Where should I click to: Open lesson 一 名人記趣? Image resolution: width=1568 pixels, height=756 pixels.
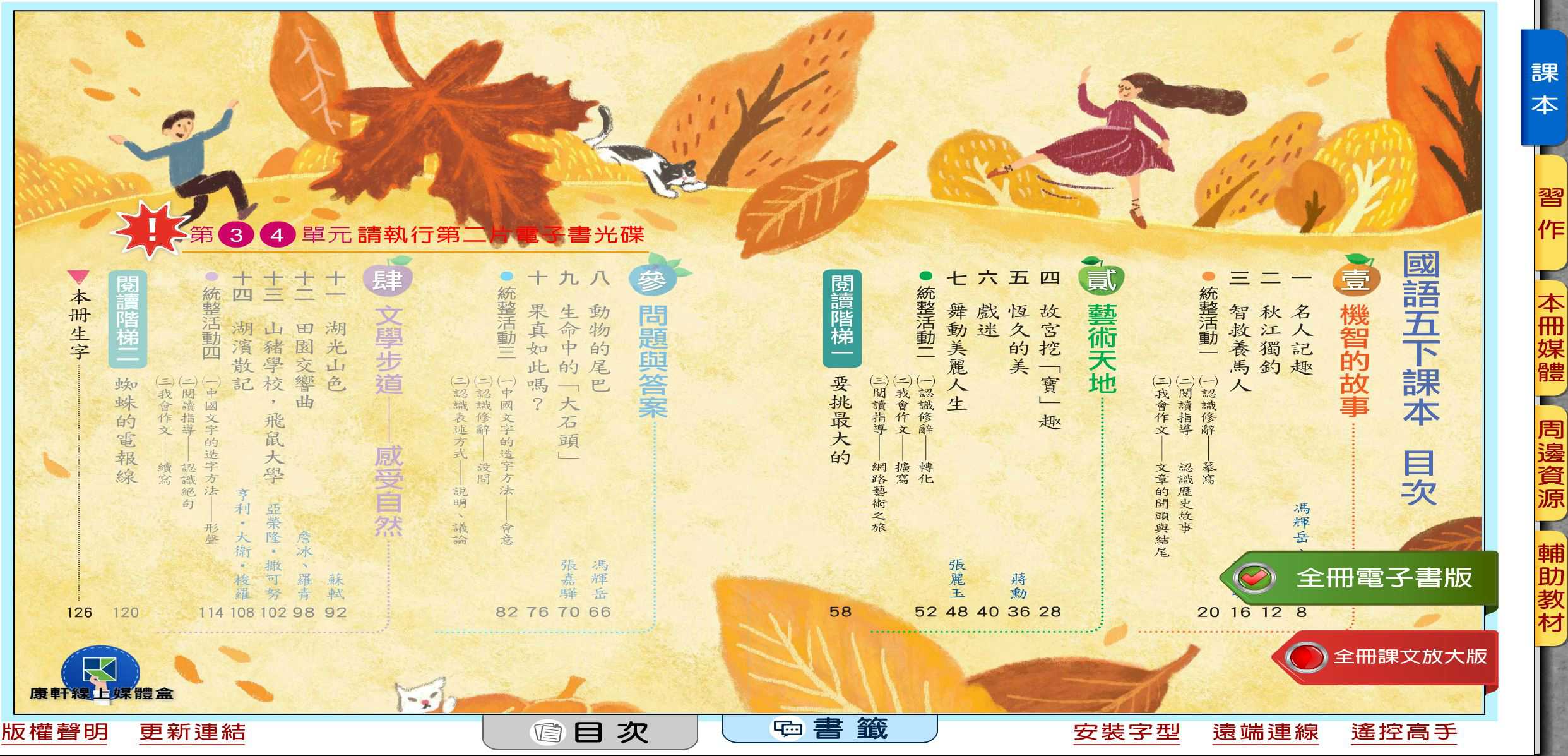pyautogui.click(x=1302, y=322)
